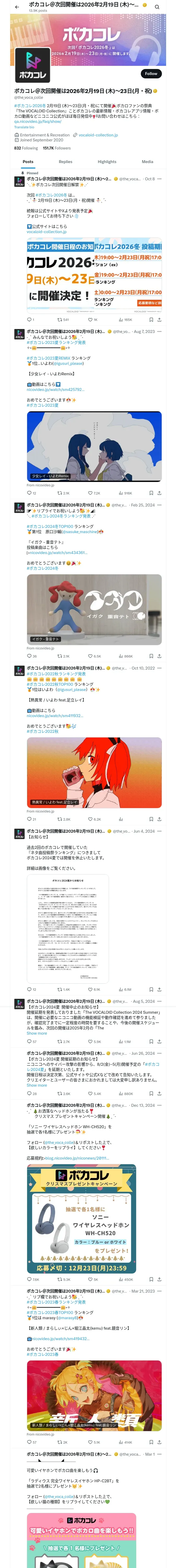The image size is (176, 1568).
Task: Click 'Translate bio' under the profile description
Action: [x=25, y=127]
